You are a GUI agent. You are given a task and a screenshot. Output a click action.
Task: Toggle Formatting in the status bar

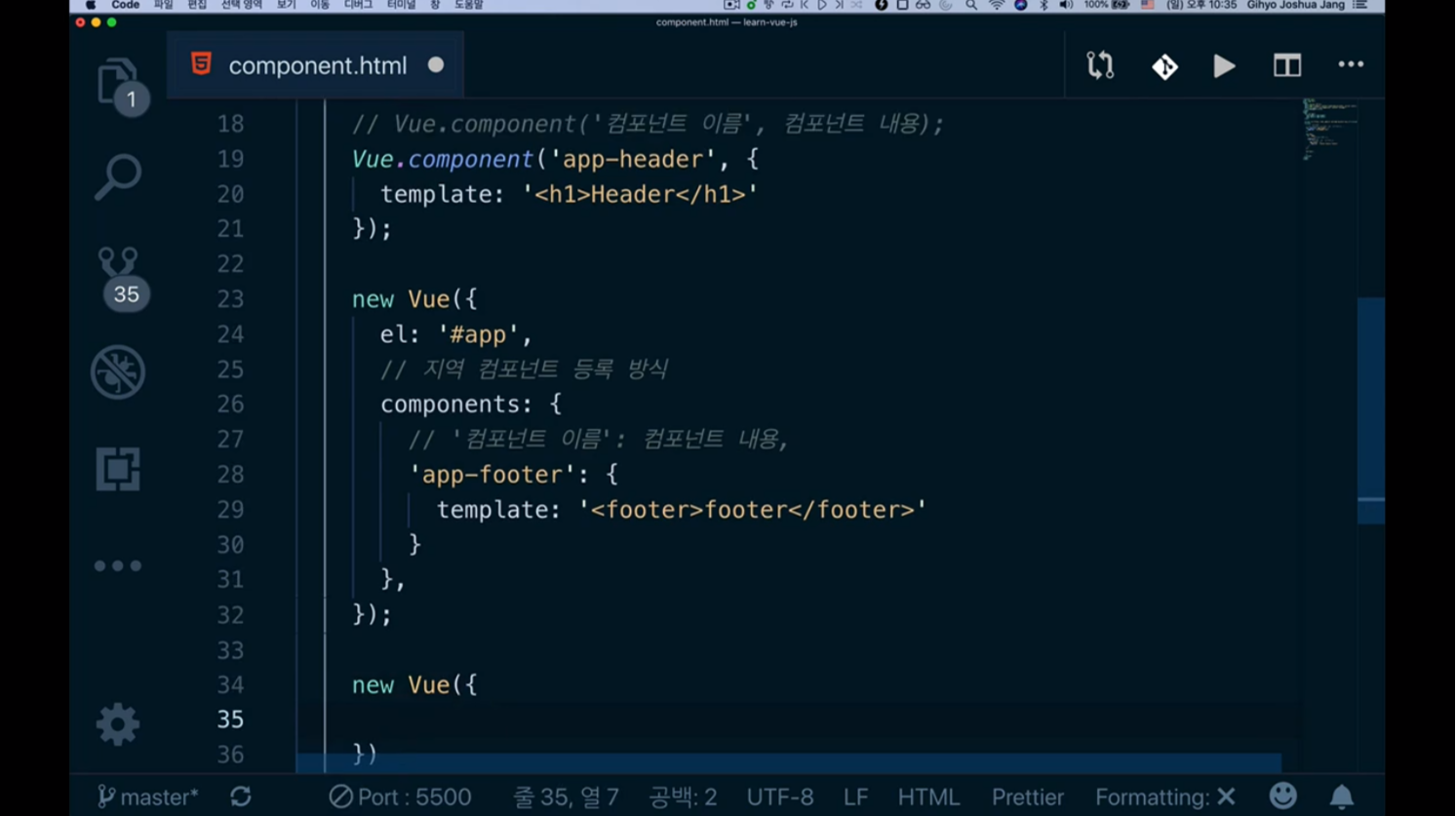click(x=1164, y=797)
